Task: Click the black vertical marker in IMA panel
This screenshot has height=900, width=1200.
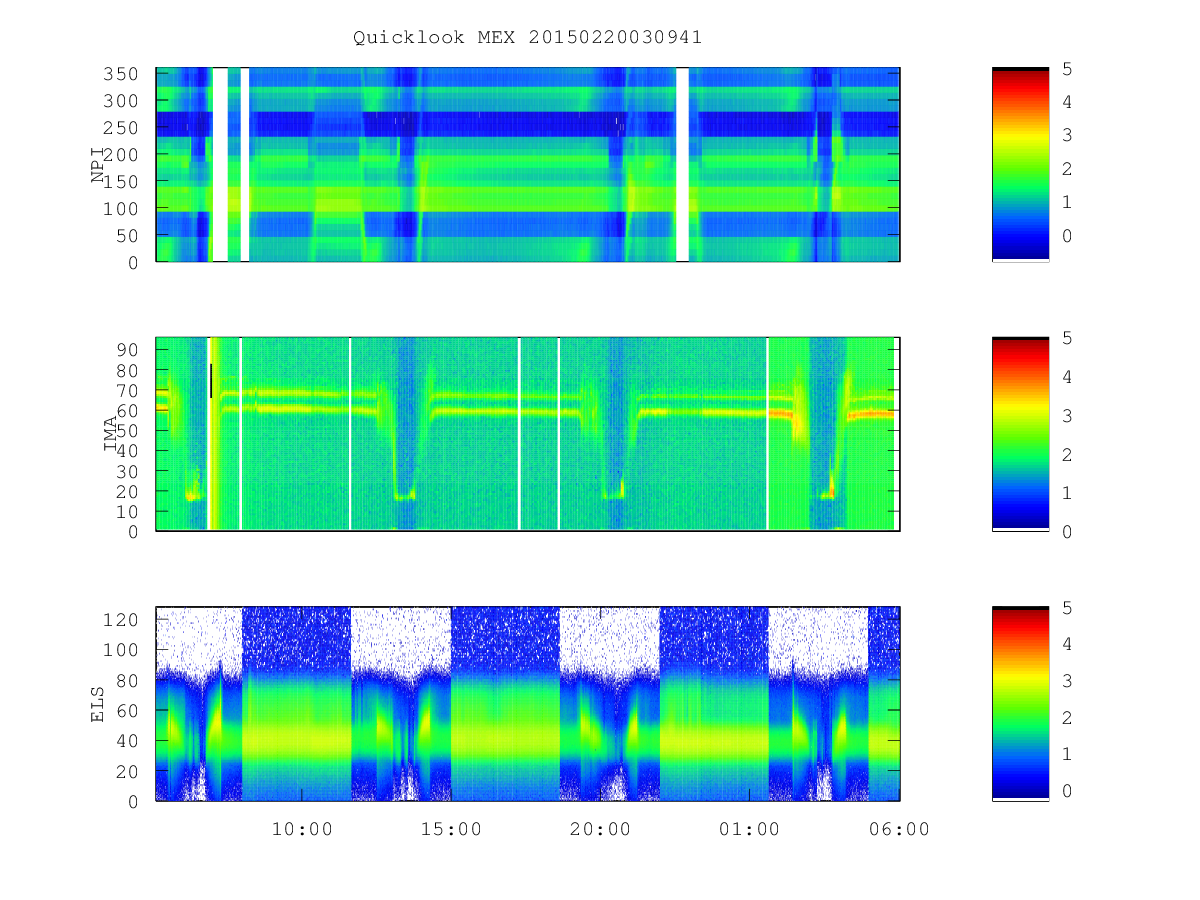Action: pyautogui.click(x=211, y=381)
